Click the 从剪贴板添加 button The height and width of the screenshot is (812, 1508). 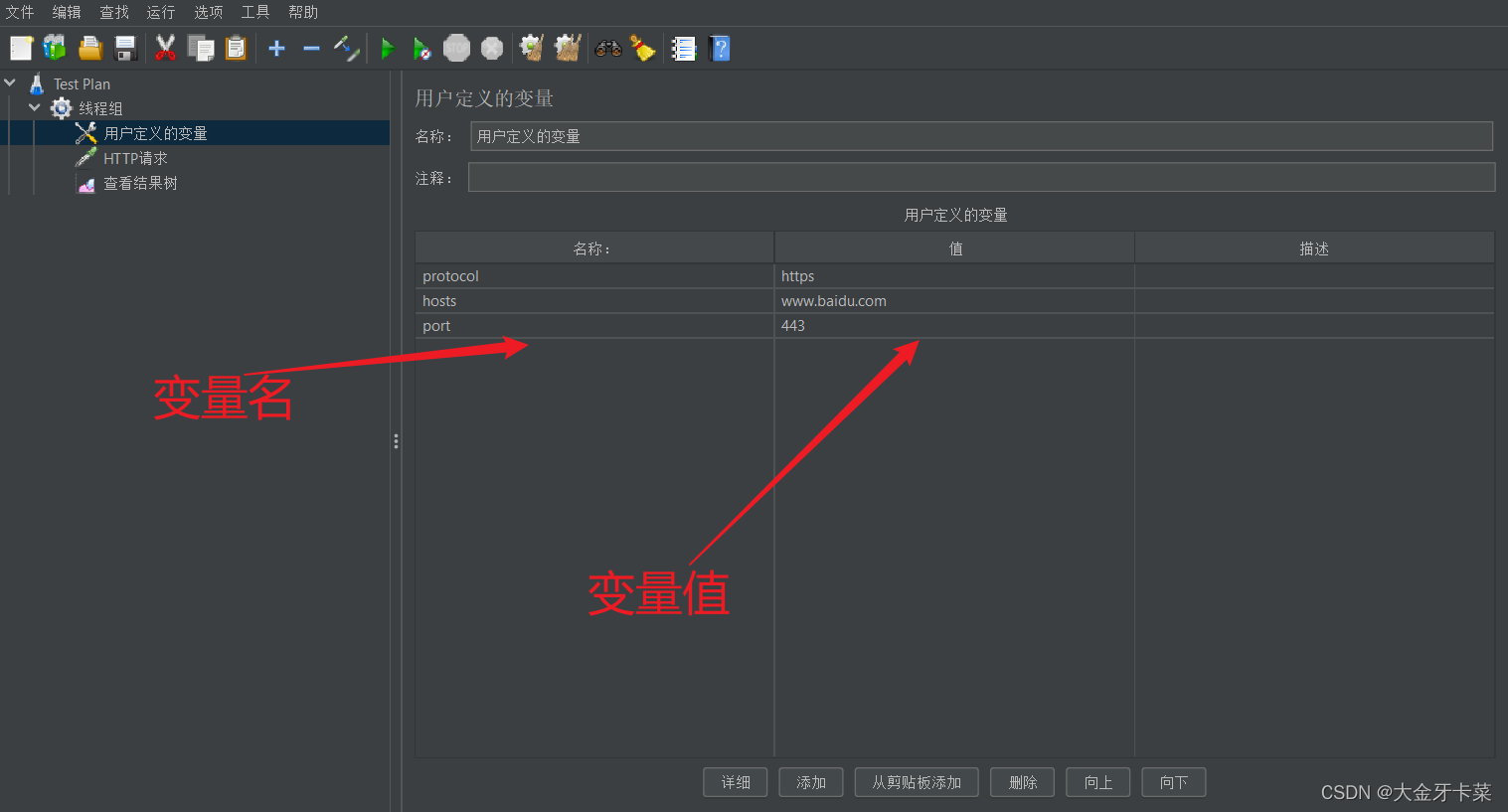(x=917, y=782)
